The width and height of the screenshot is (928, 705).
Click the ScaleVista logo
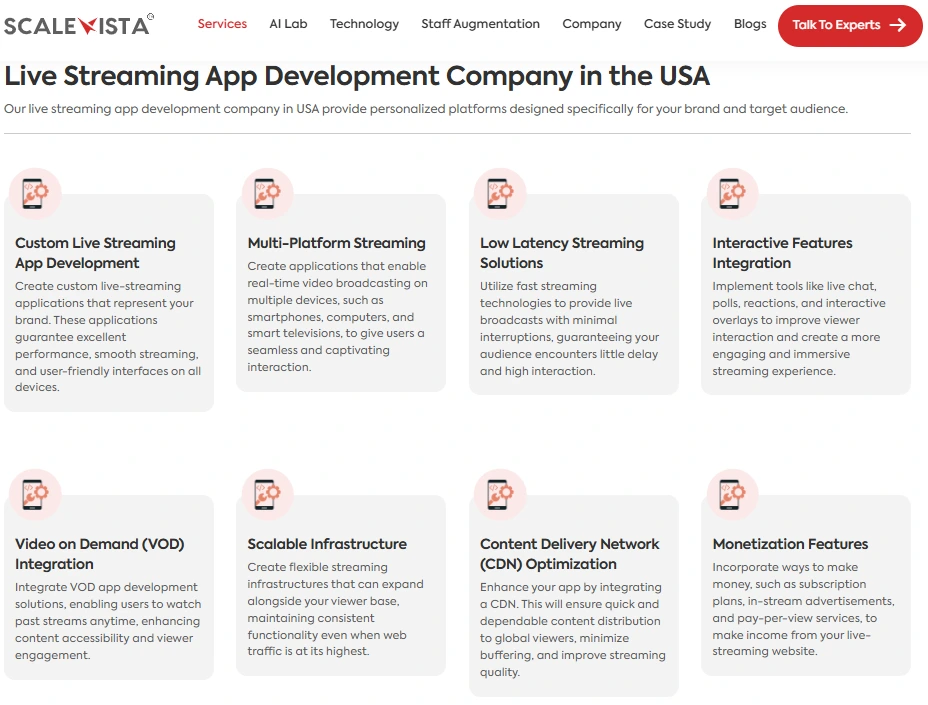79,25
